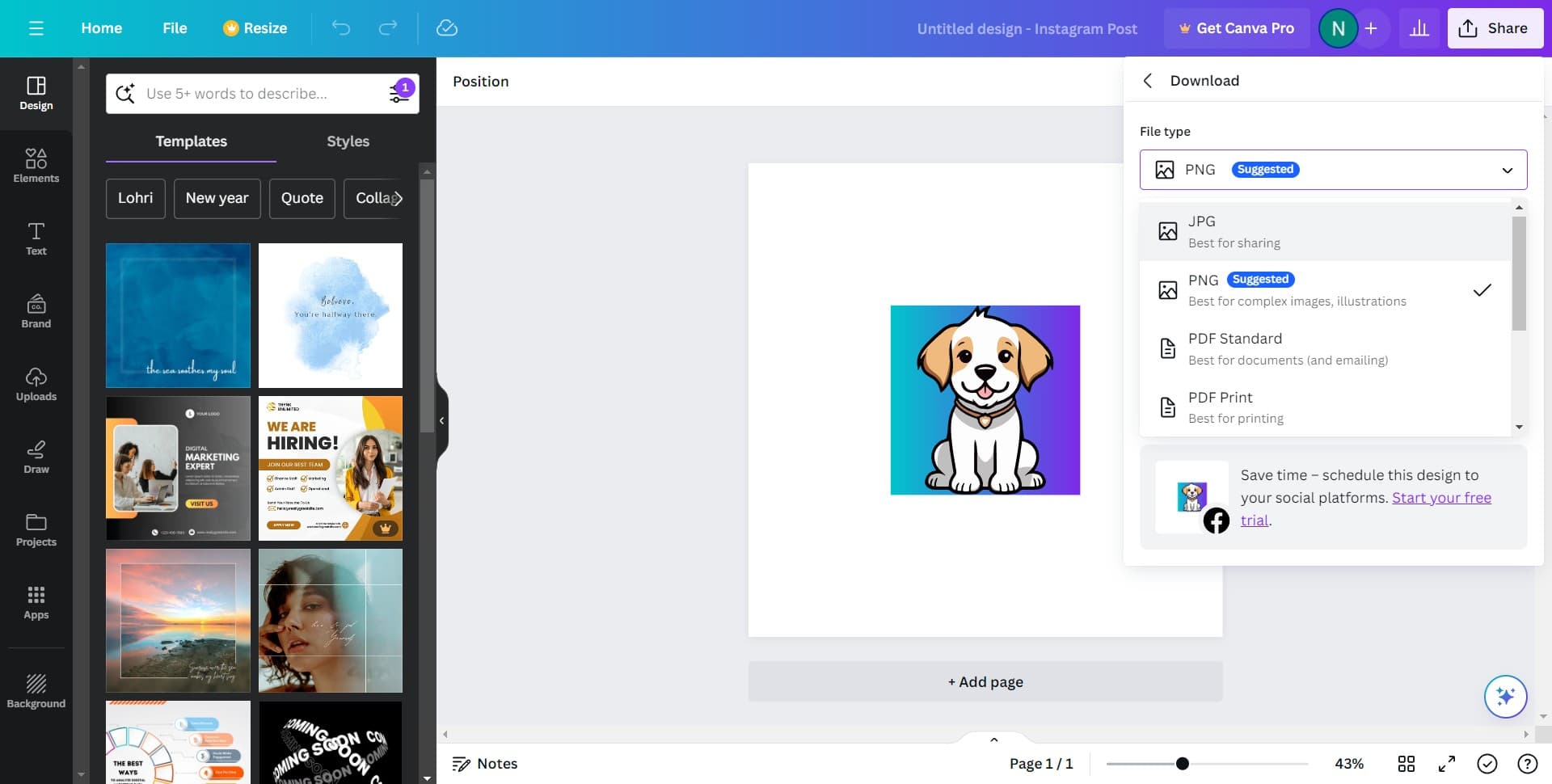This screenshot has height=784, width=1552.
Task: Click the zoom slider handle
Action: coord(1182,764)
